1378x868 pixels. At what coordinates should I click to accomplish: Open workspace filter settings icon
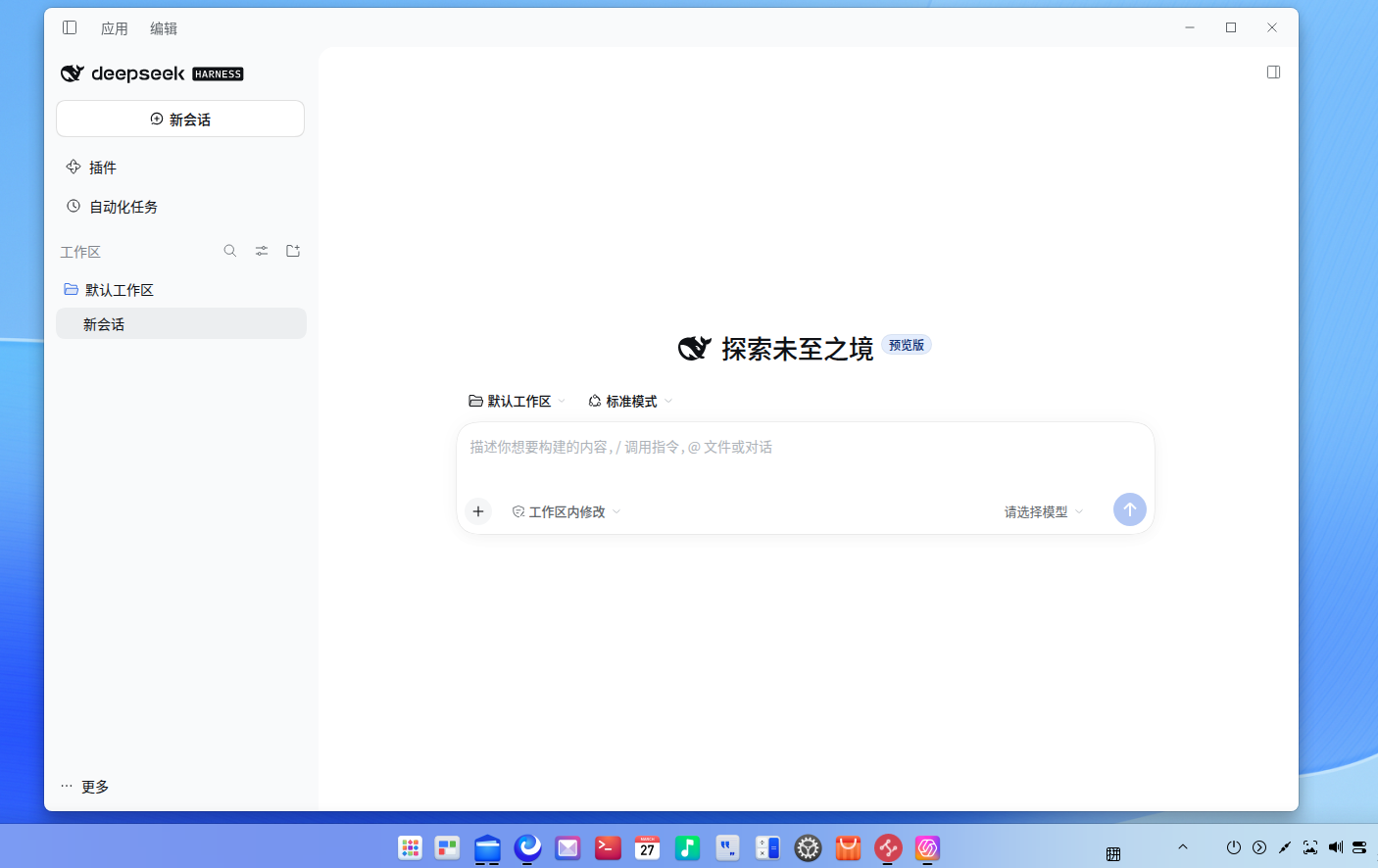(x=262, y=251)
